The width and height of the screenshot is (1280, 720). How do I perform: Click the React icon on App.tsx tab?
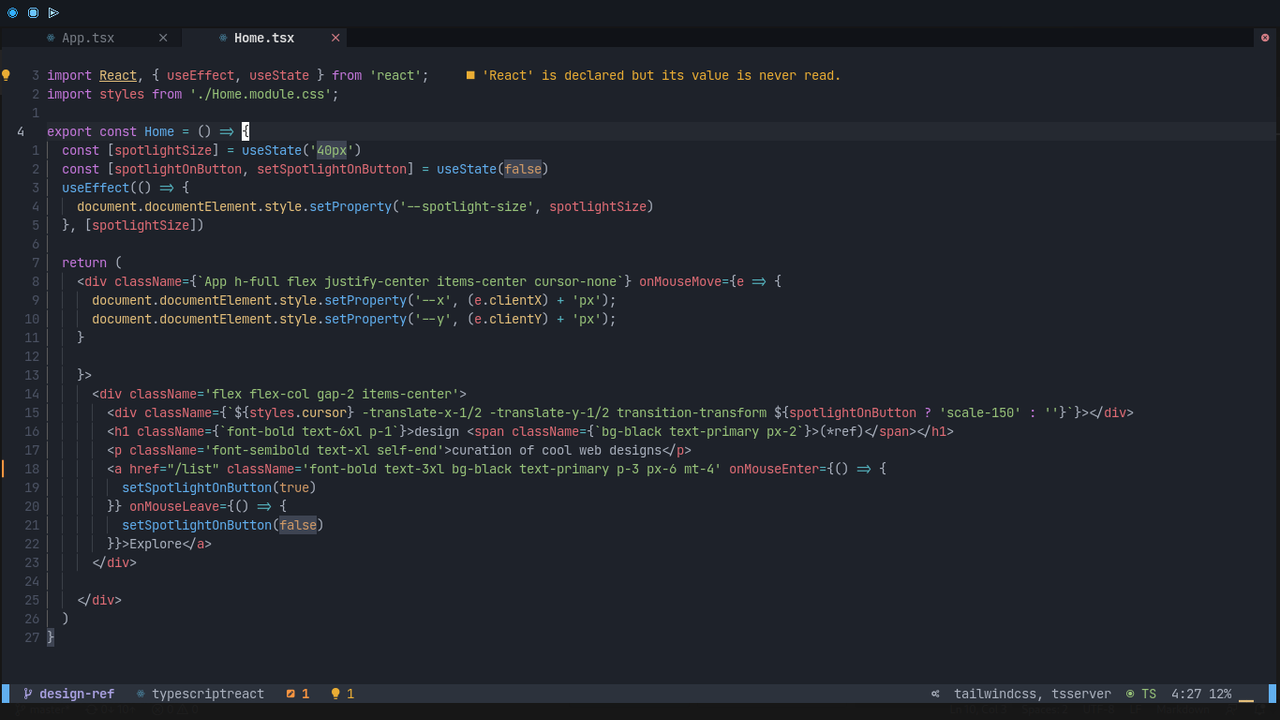click(x=51, y=38)
